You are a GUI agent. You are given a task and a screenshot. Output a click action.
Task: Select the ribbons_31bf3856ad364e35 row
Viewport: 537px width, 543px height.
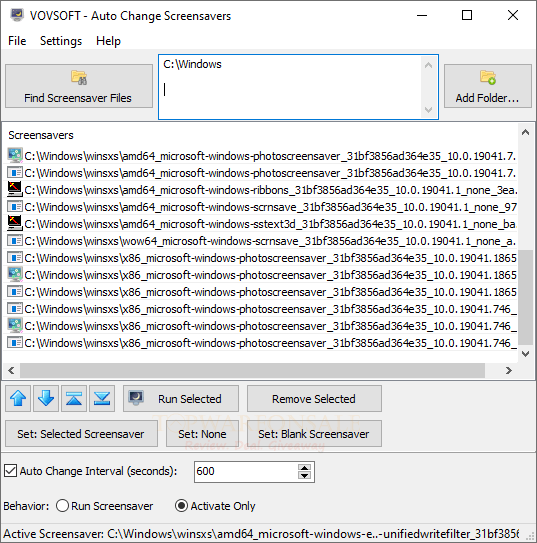262,190
